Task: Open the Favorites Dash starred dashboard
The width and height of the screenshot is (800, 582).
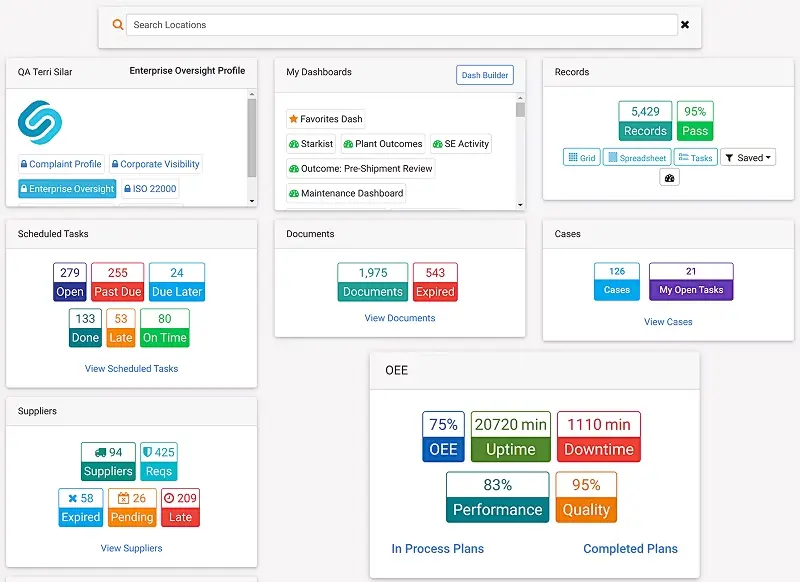Action: [326, 119]
